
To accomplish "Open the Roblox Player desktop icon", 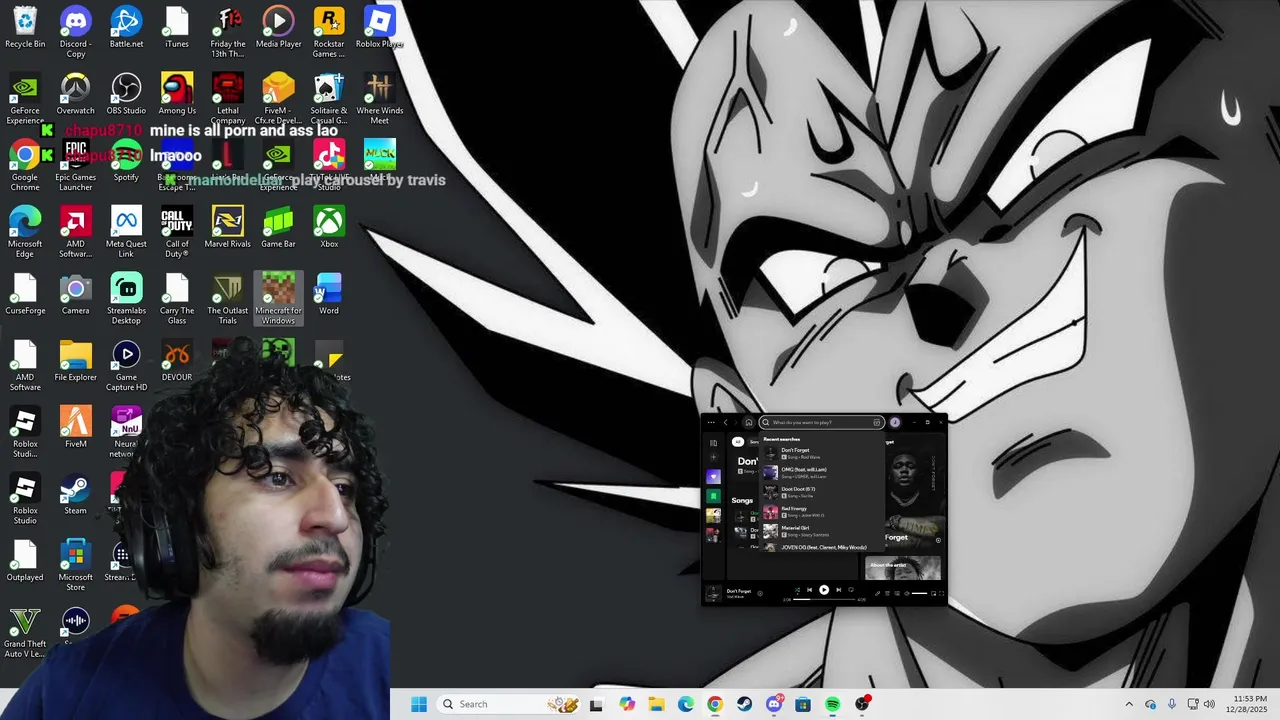I will (379, 28).
